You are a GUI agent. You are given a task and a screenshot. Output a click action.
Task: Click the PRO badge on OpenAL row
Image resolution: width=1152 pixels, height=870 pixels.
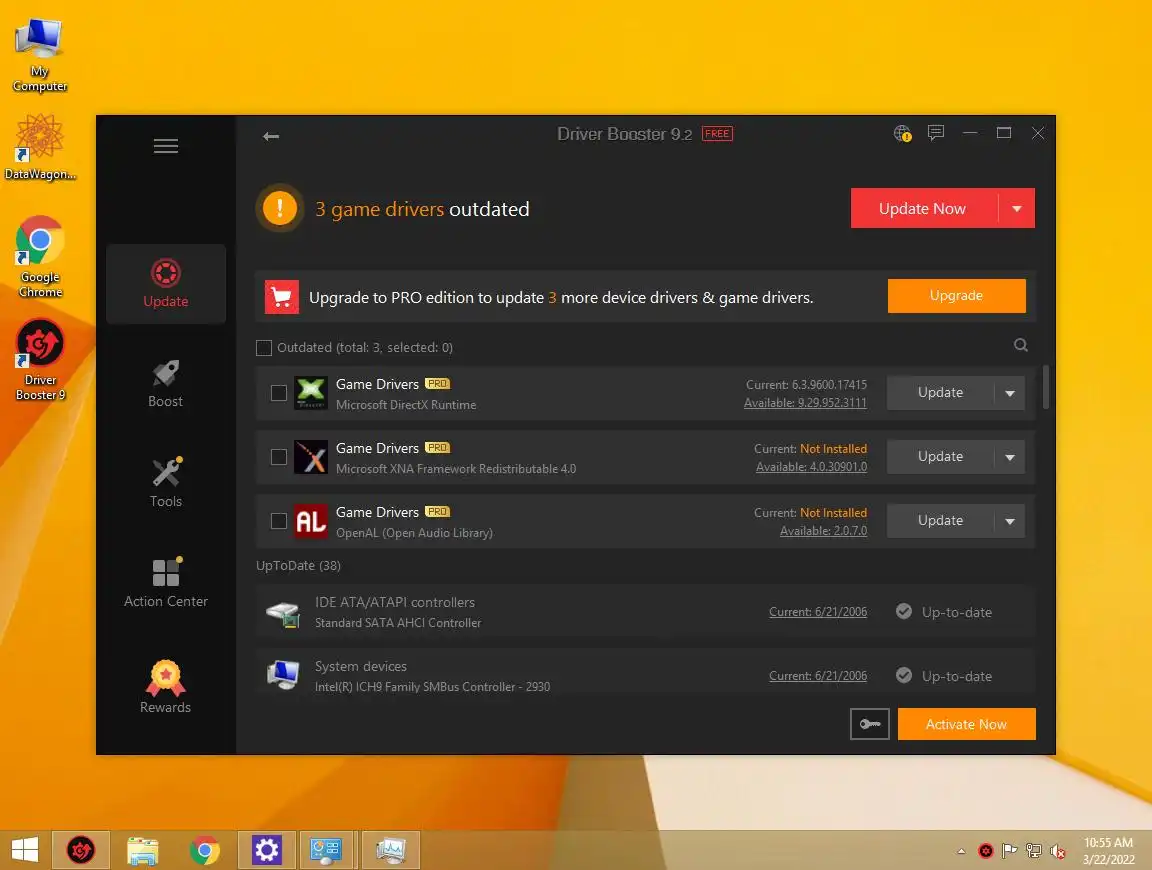coord(437,511)
